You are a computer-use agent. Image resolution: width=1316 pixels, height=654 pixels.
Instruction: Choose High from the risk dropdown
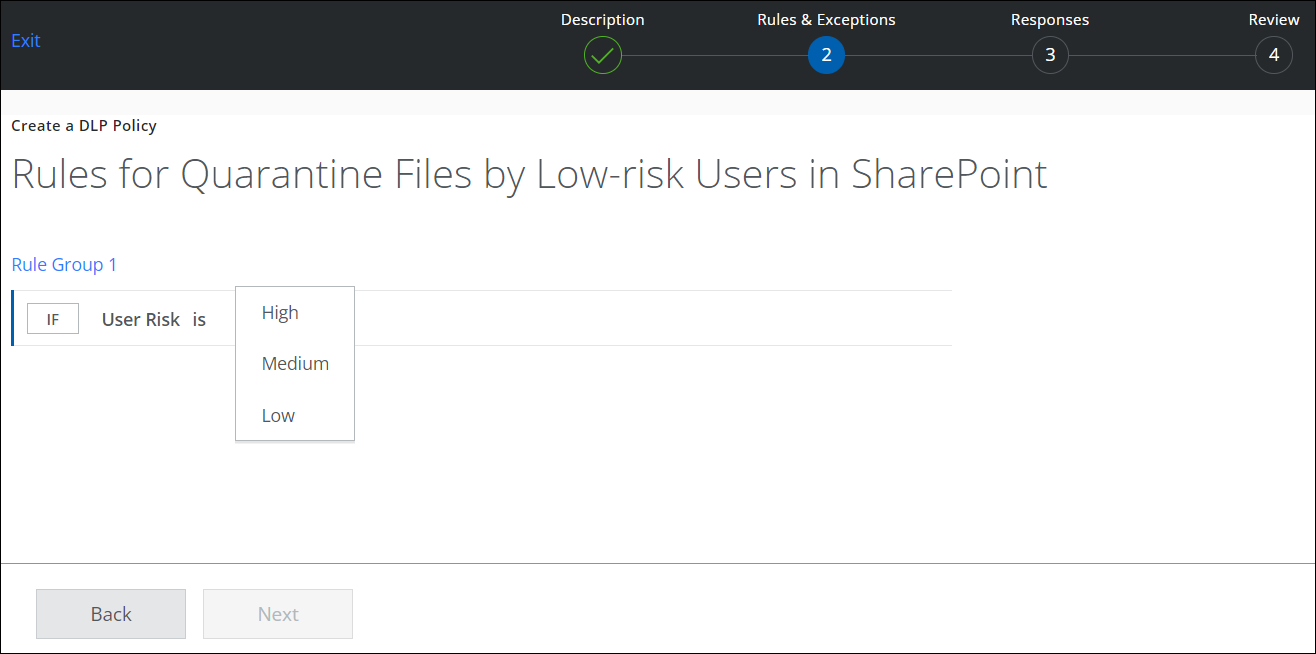280,313
